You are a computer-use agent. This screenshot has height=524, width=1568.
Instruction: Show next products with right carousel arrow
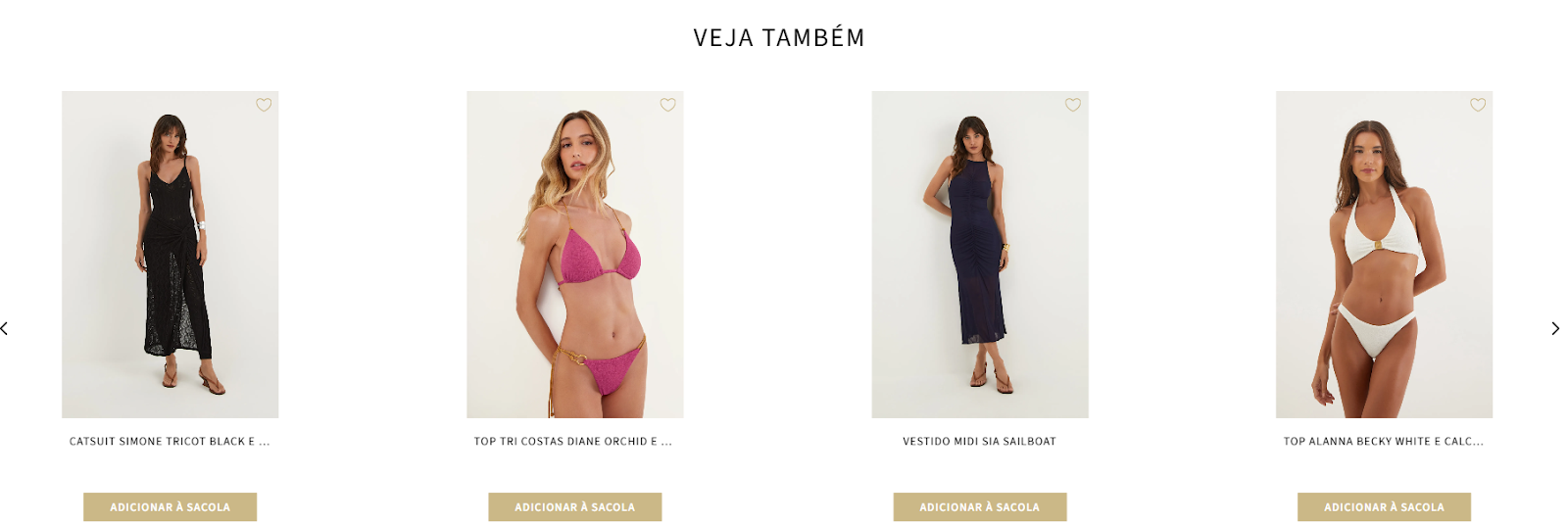point(1554,328)
